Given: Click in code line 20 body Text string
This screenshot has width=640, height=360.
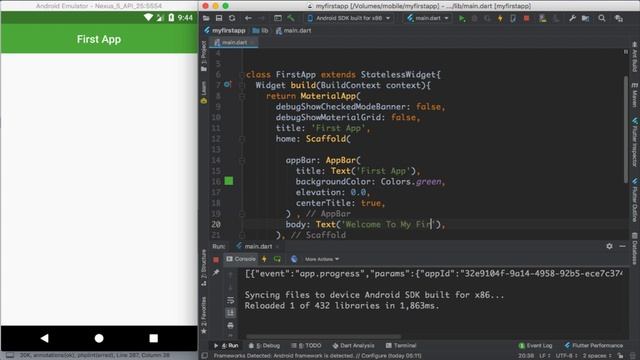Looking at the screenshot, I should [388, 224].
